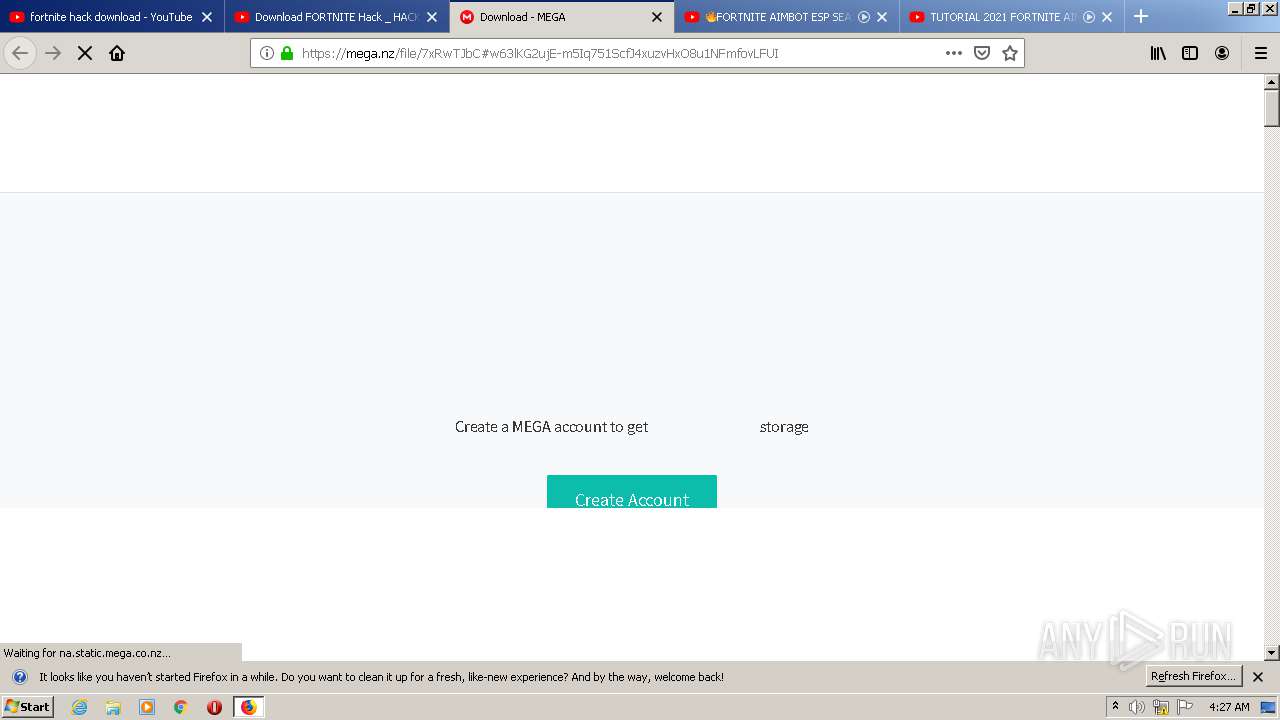Viewport: 1280px width, 720px height.
Task: Close the 'Download FORTNITE Hack' tab
Action: pyautogui.click(x=432, y=17)
